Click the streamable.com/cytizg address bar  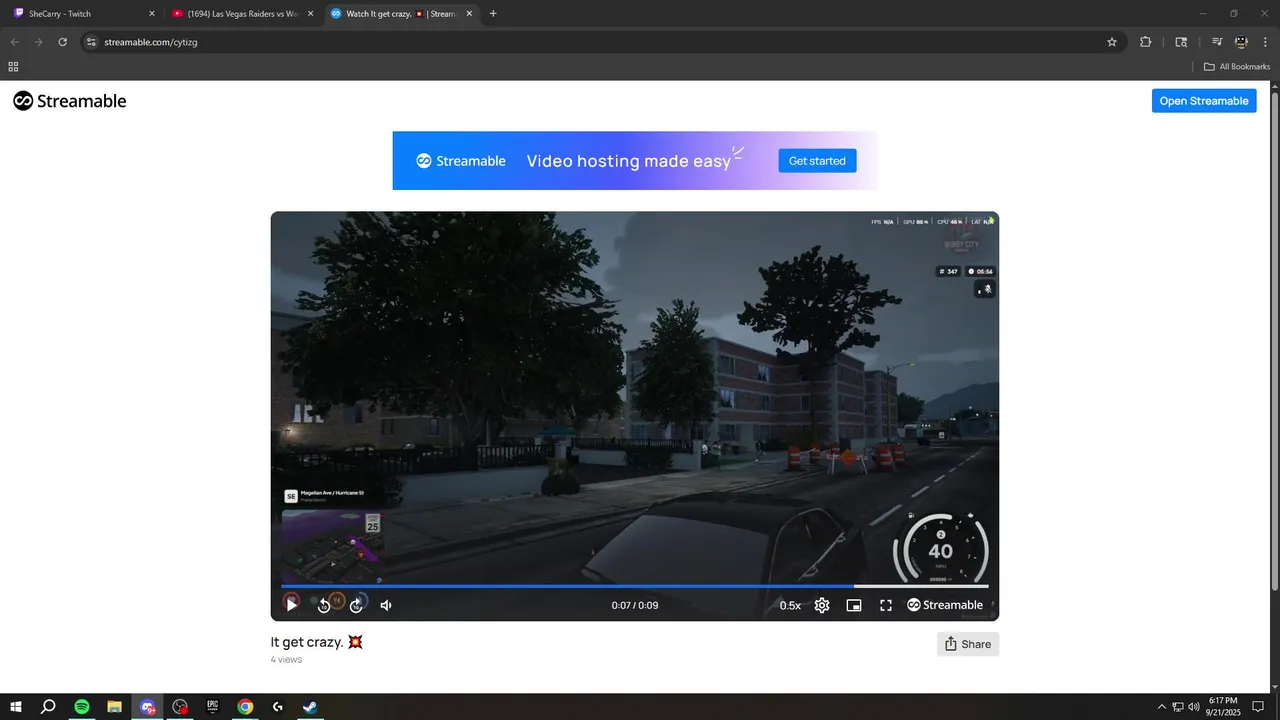[x=600, y=42]
